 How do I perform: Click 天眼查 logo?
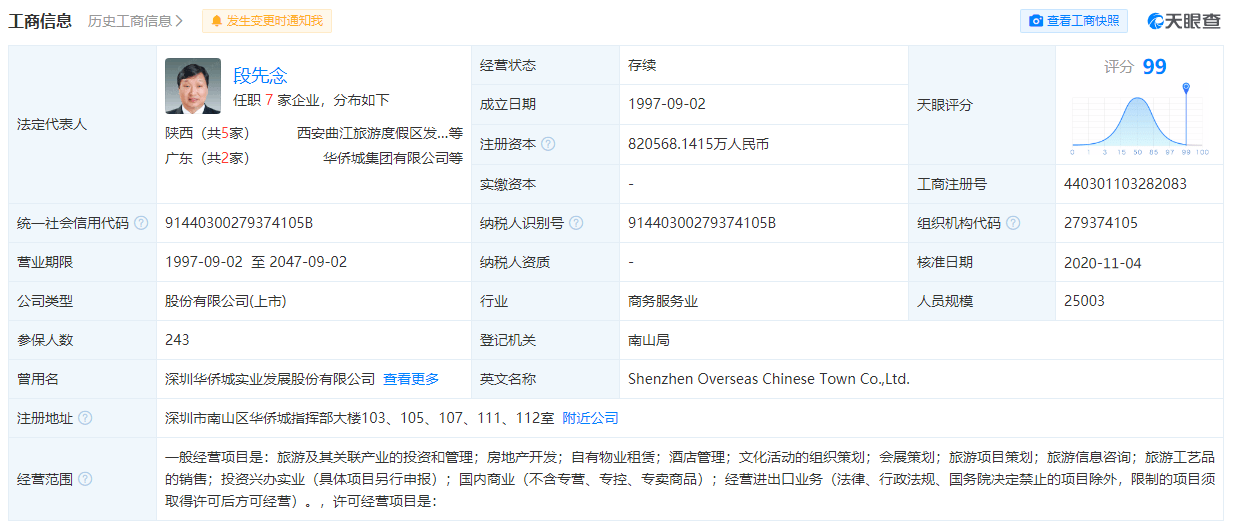point(1184,21)
